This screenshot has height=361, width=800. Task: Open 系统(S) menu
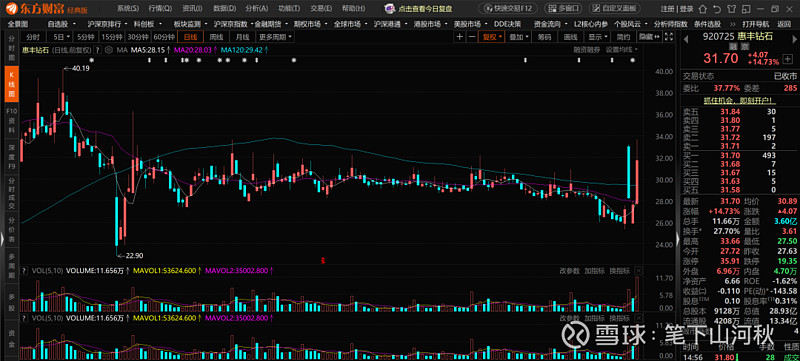[x=128, y=9]
